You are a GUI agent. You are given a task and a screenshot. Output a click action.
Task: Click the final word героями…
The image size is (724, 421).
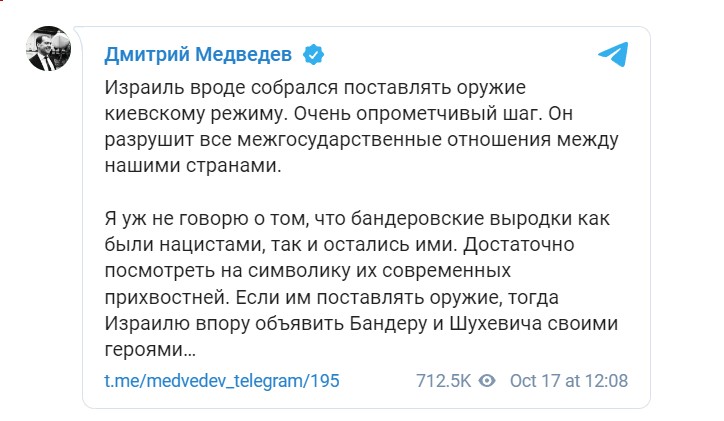click(150, 349)
